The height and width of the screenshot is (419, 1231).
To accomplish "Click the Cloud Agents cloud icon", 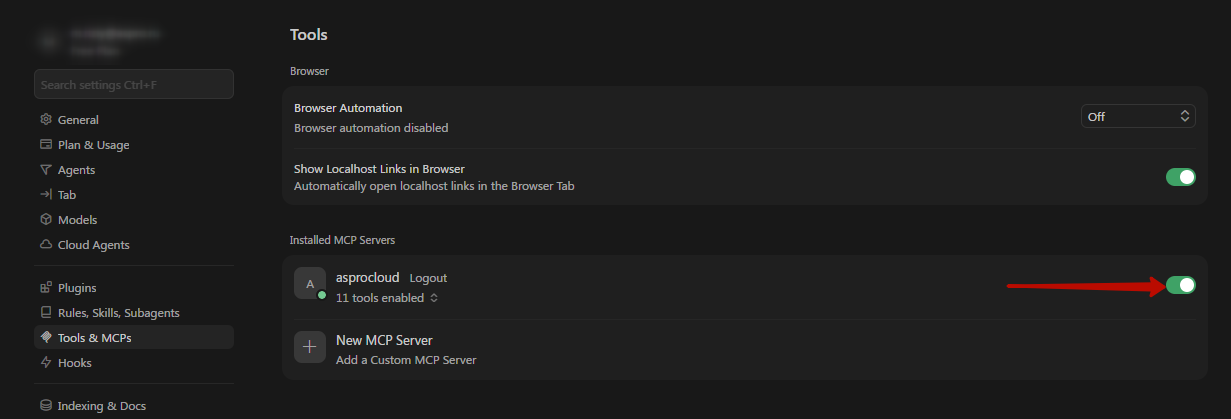I will click(x=46, y=245).
